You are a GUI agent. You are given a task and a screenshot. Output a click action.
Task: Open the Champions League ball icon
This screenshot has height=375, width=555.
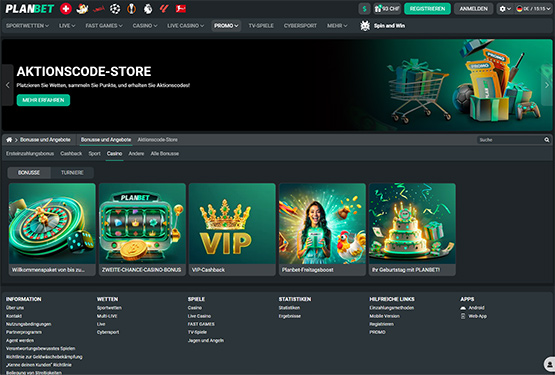115,8
